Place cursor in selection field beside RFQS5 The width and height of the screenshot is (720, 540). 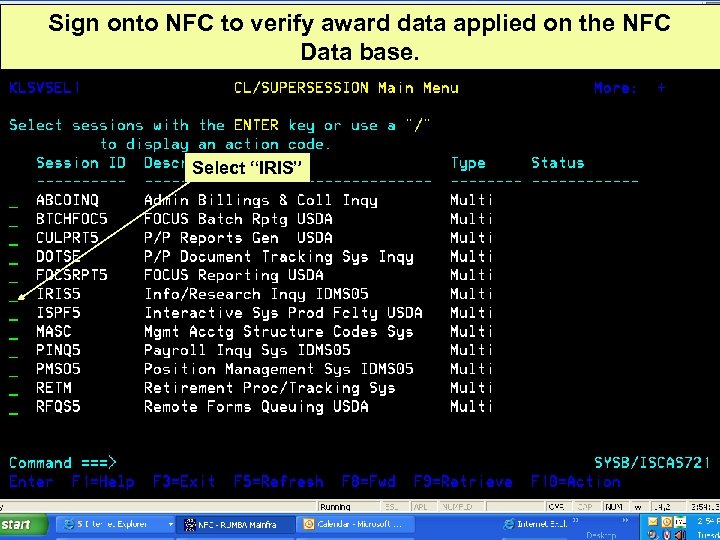[x=13, y=413]
